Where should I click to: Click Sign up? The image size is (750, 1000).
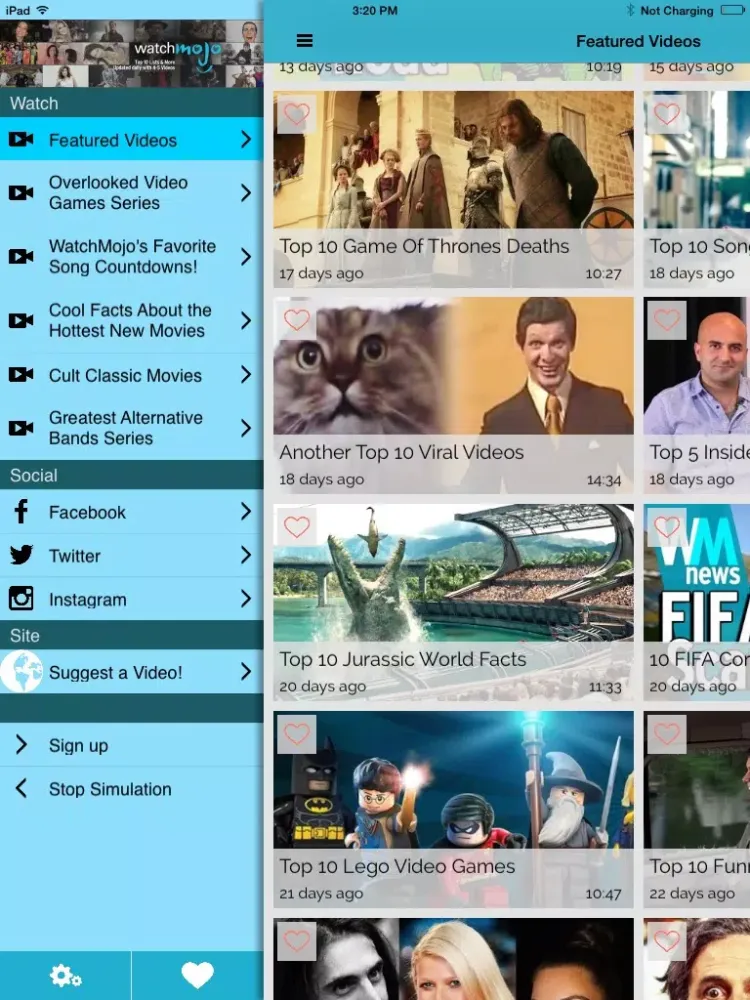coord(131,744)
